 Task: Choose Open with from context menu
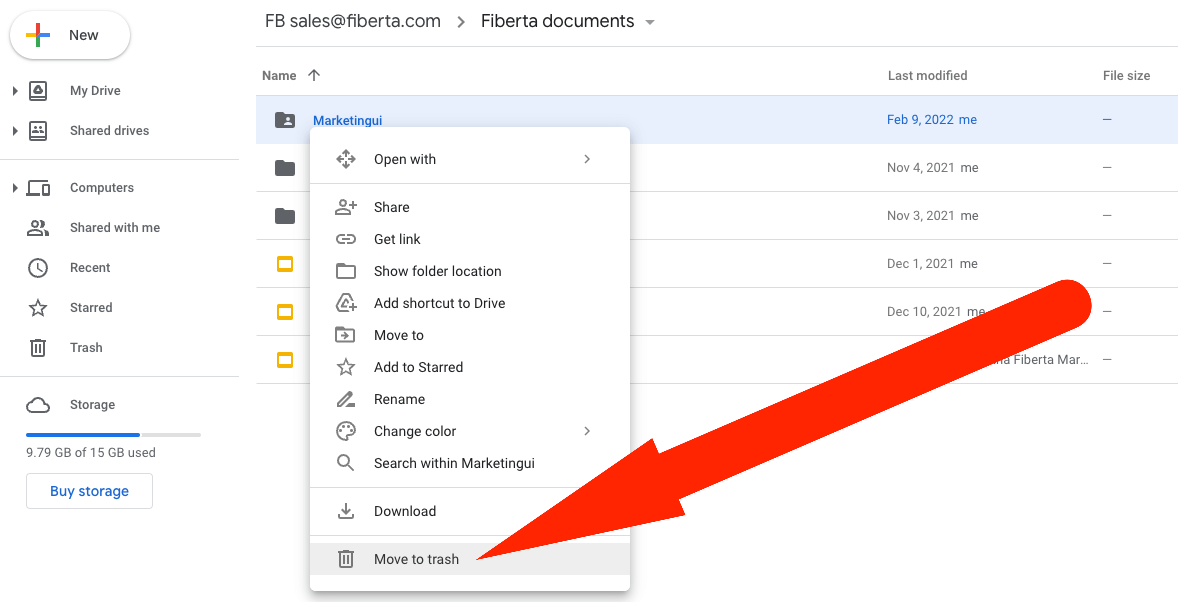(470, 159)
